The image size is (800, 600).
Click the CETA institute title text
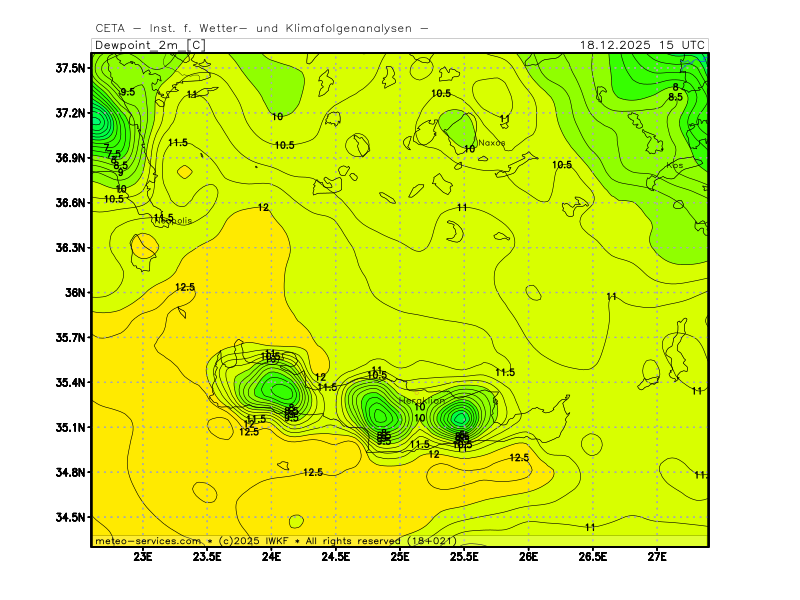pyautogui.click(x=262, y=28)
